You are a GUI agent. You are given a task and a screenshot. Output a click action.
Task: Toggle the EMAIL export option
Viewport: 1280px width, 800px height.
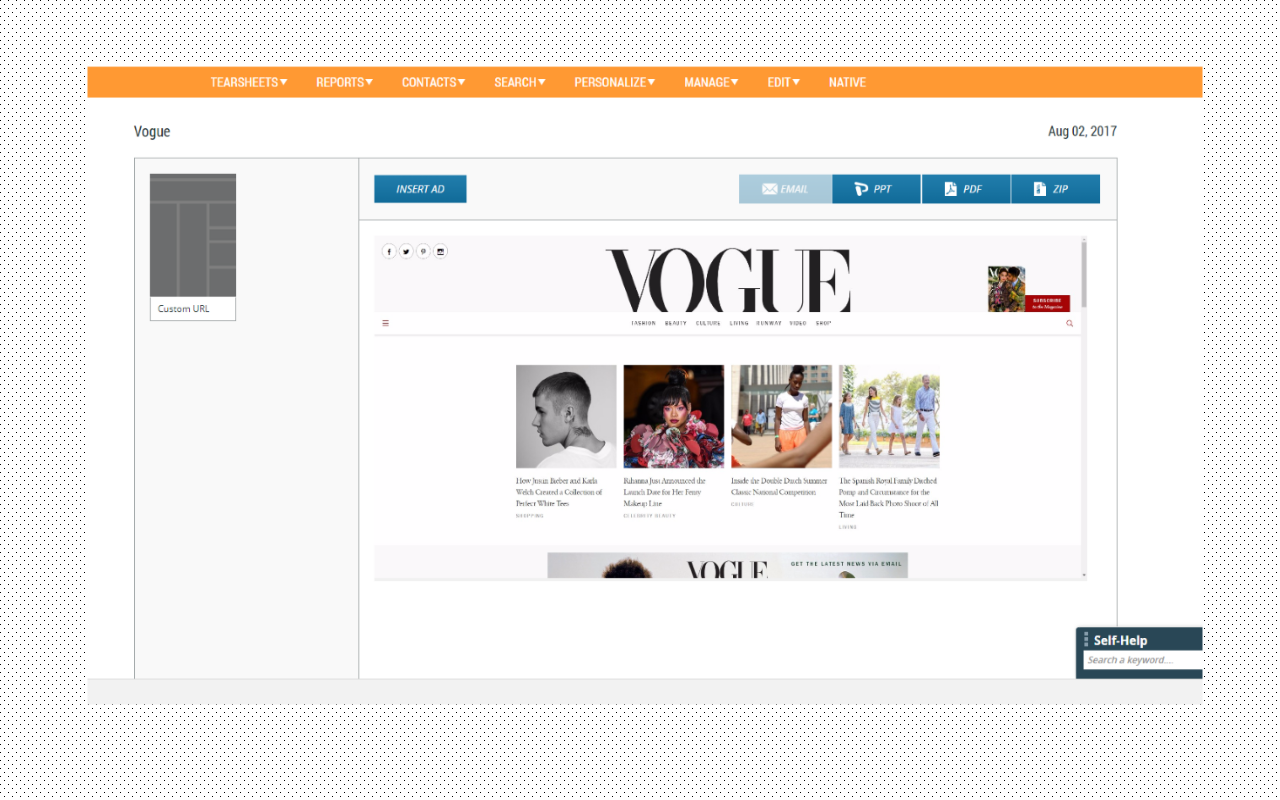[785, 188]
